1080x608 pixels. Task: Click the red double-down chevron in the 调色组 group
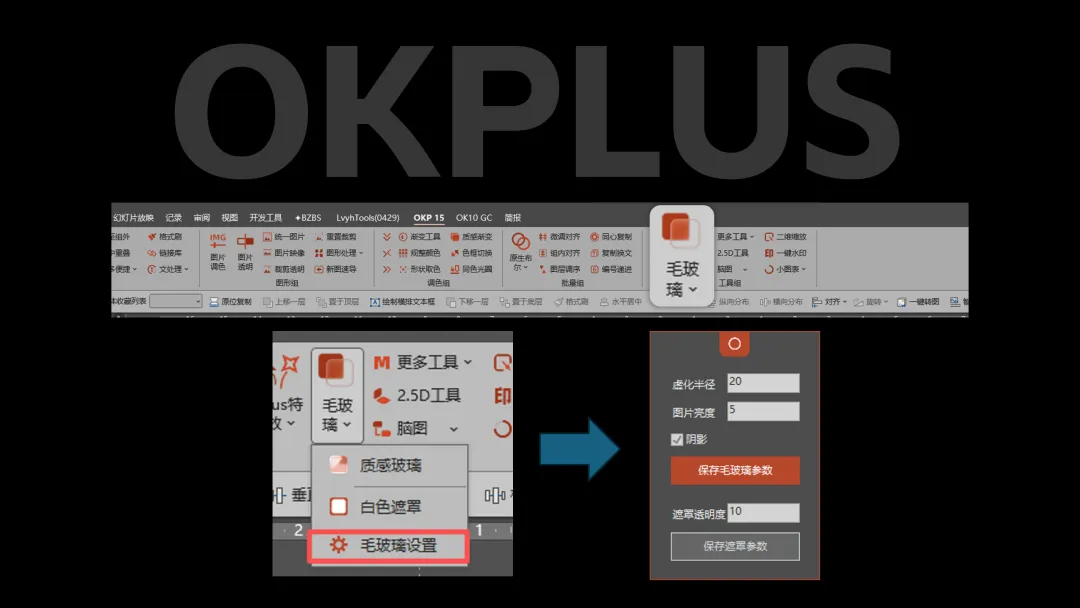387,237
